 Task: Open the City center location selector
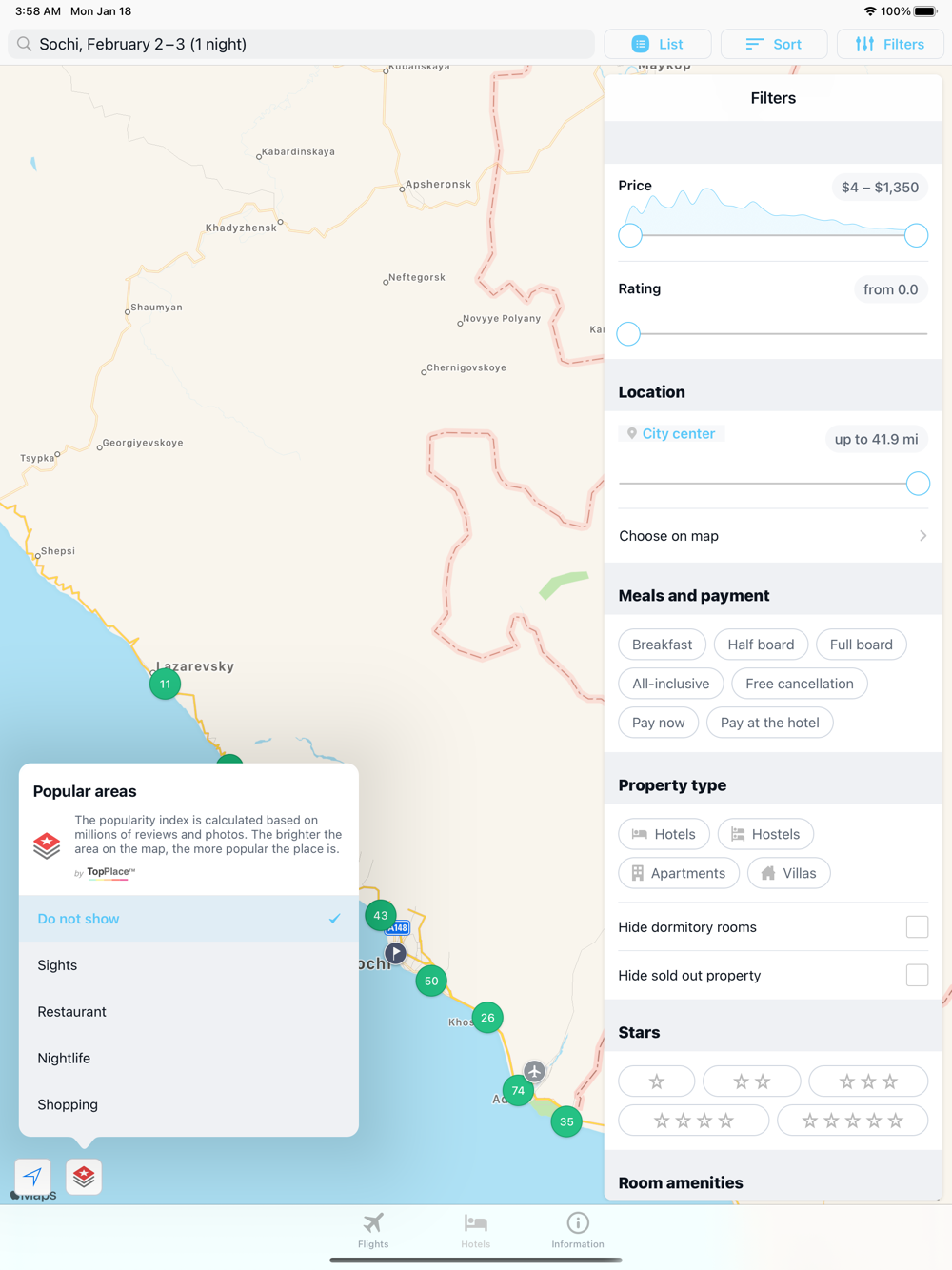pyautogui.click(x=671, y=434)
